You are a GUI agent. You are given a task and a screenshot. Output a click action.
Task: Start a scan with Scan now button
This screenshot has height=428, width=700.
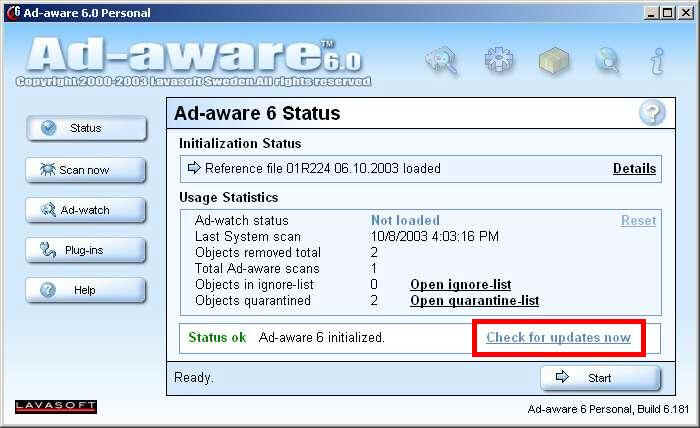[x=86, y=170]
